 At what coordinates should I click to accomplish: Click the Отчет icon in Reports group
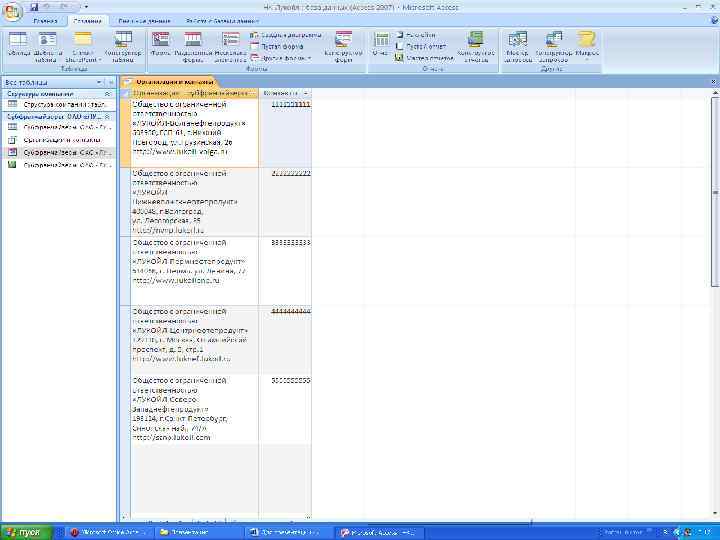[x=381, y=46]
